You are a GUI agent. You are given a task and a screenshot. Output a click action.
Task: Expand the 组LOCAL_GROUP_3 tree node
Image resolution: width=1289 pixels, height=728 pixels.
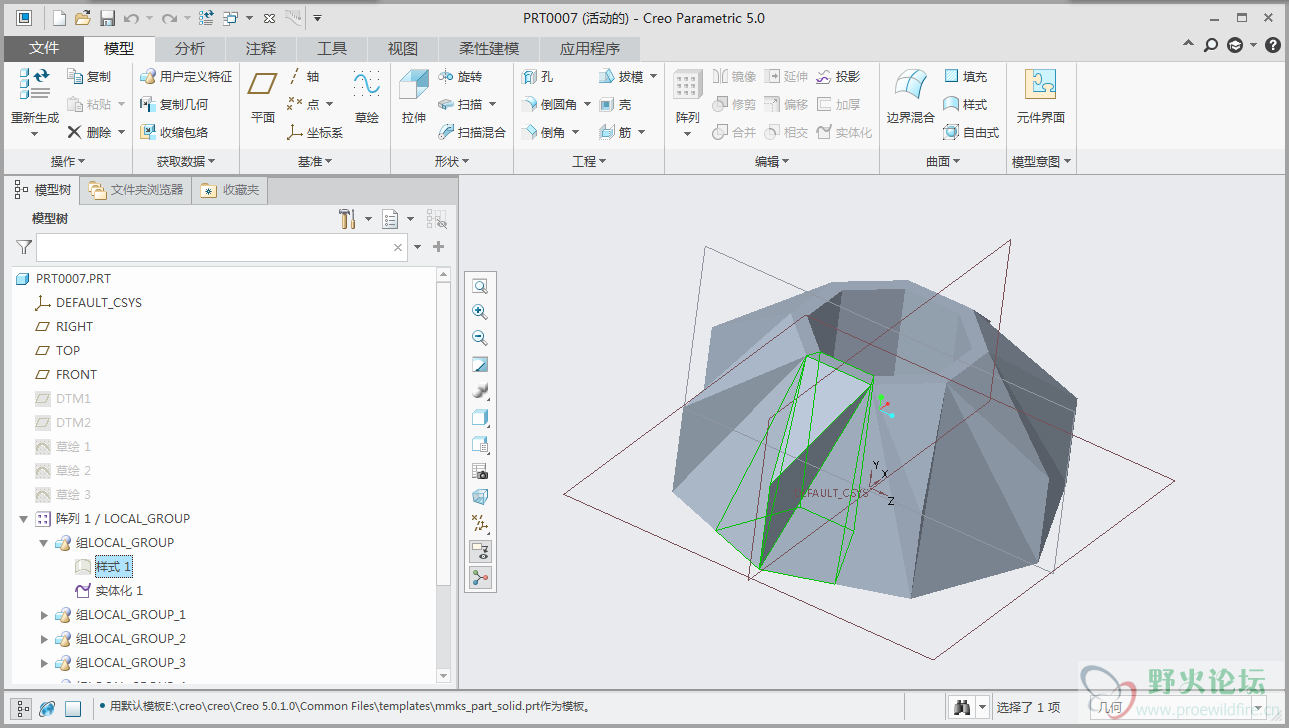tap(43, 663)
